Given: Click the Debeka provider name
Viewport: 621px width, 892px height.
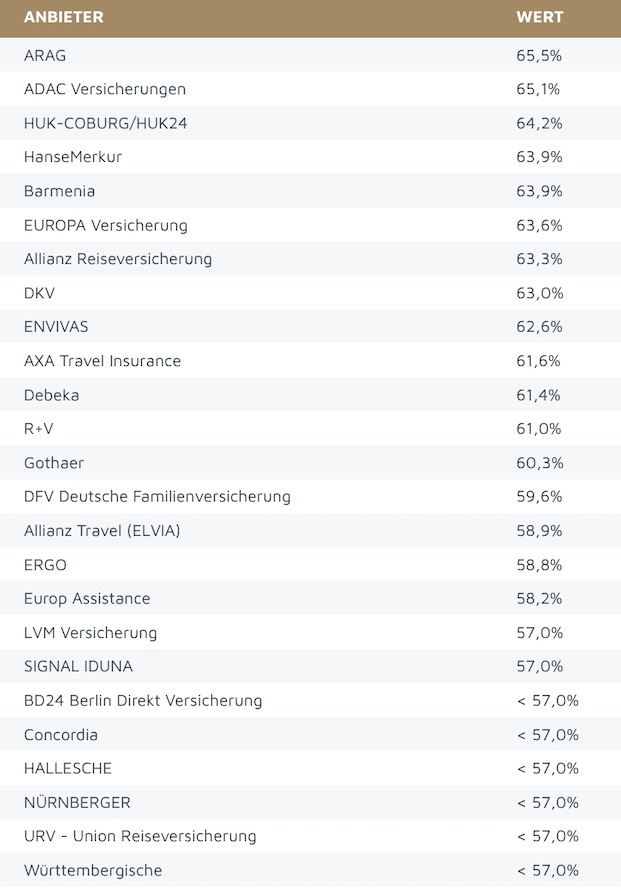Looking at the screenshot, I should pos(51,395).
